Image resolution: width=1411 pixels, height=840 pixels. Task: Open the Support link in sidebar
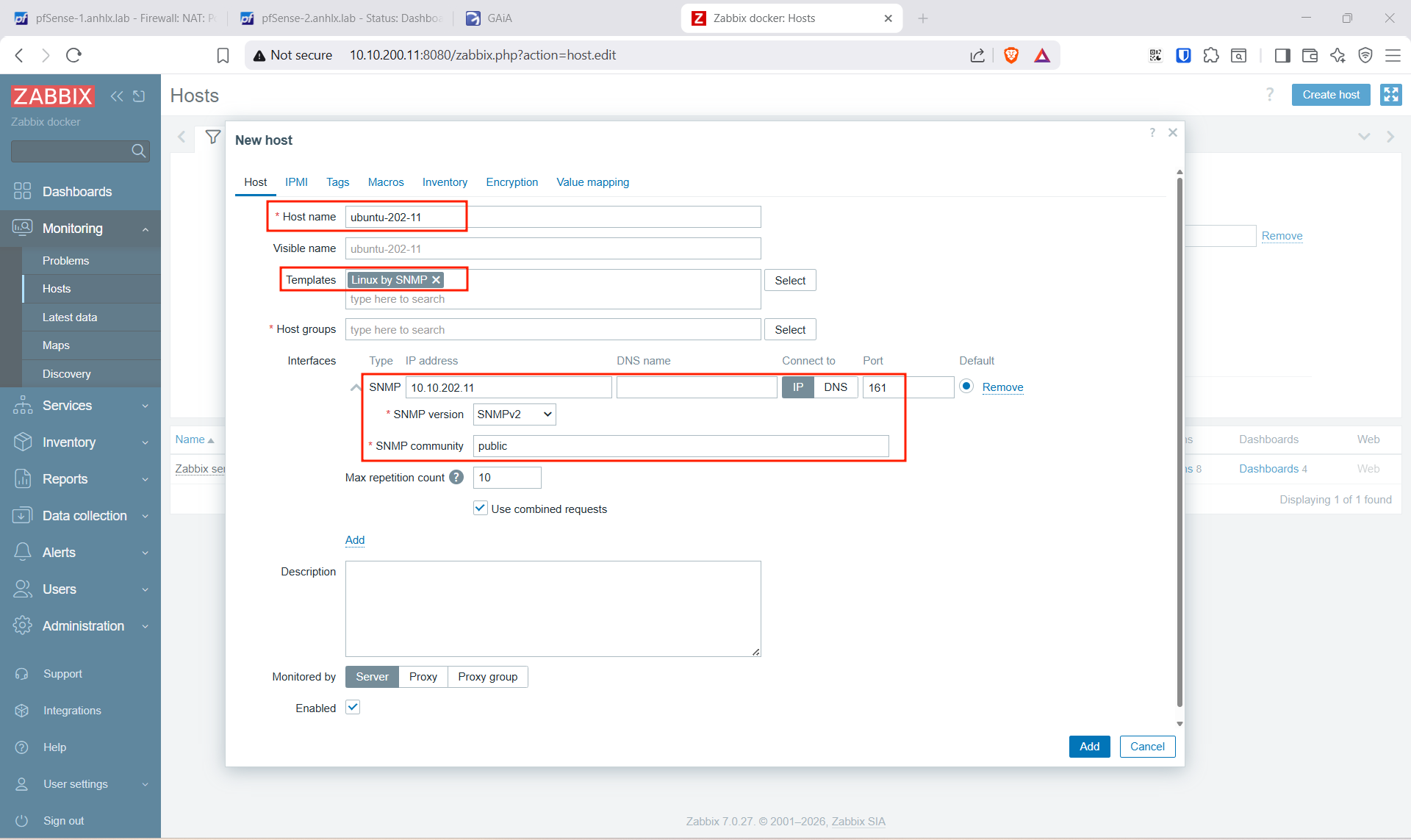[x=62, y=674]
